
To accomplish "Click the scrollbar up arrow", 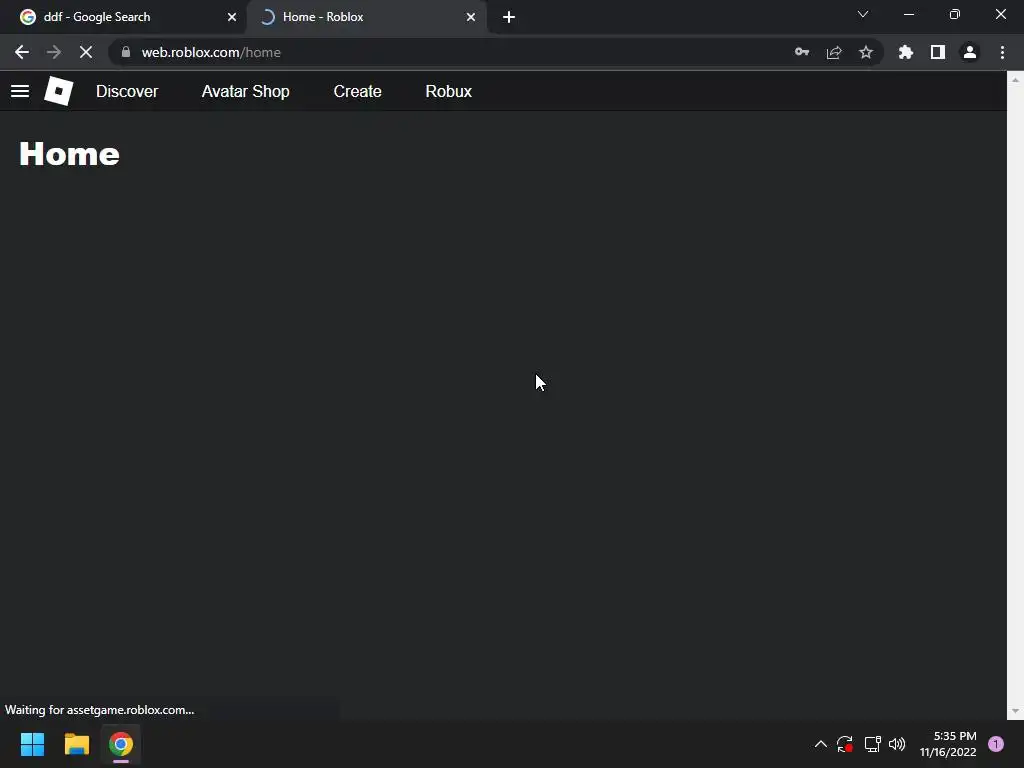I will point(1015,80).
